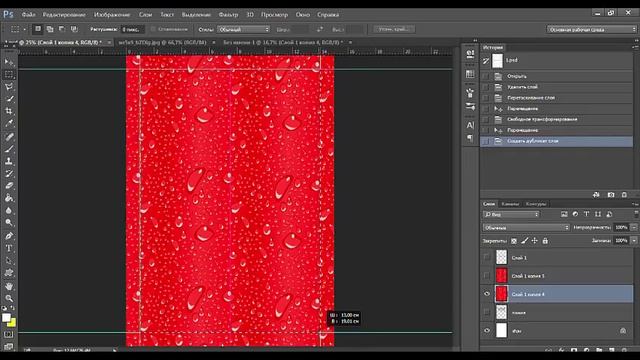Select the Dodge tool

click(x=9, y=223)
